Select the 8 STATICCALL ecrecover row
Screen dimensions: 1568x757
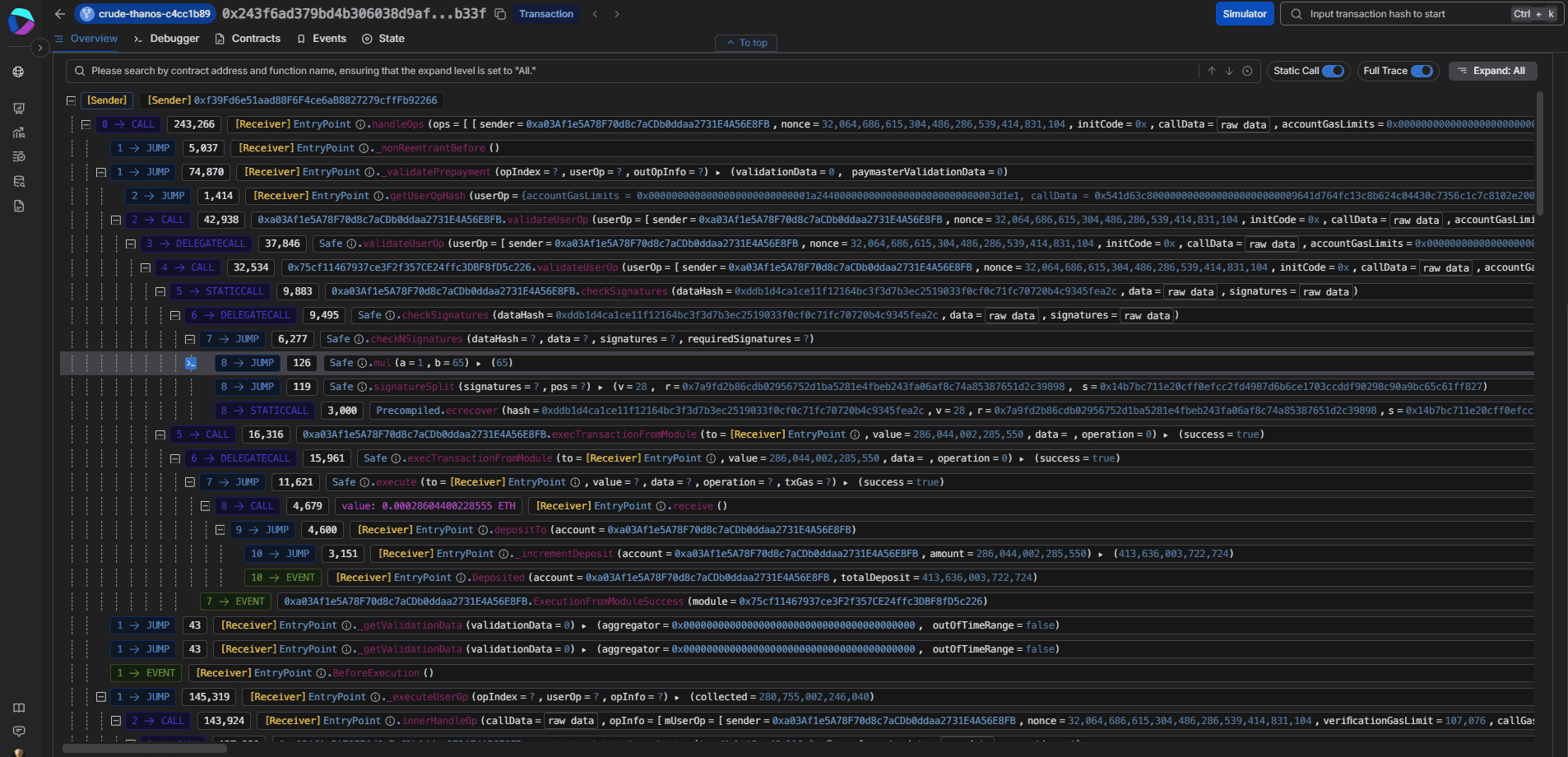[797, 411]
